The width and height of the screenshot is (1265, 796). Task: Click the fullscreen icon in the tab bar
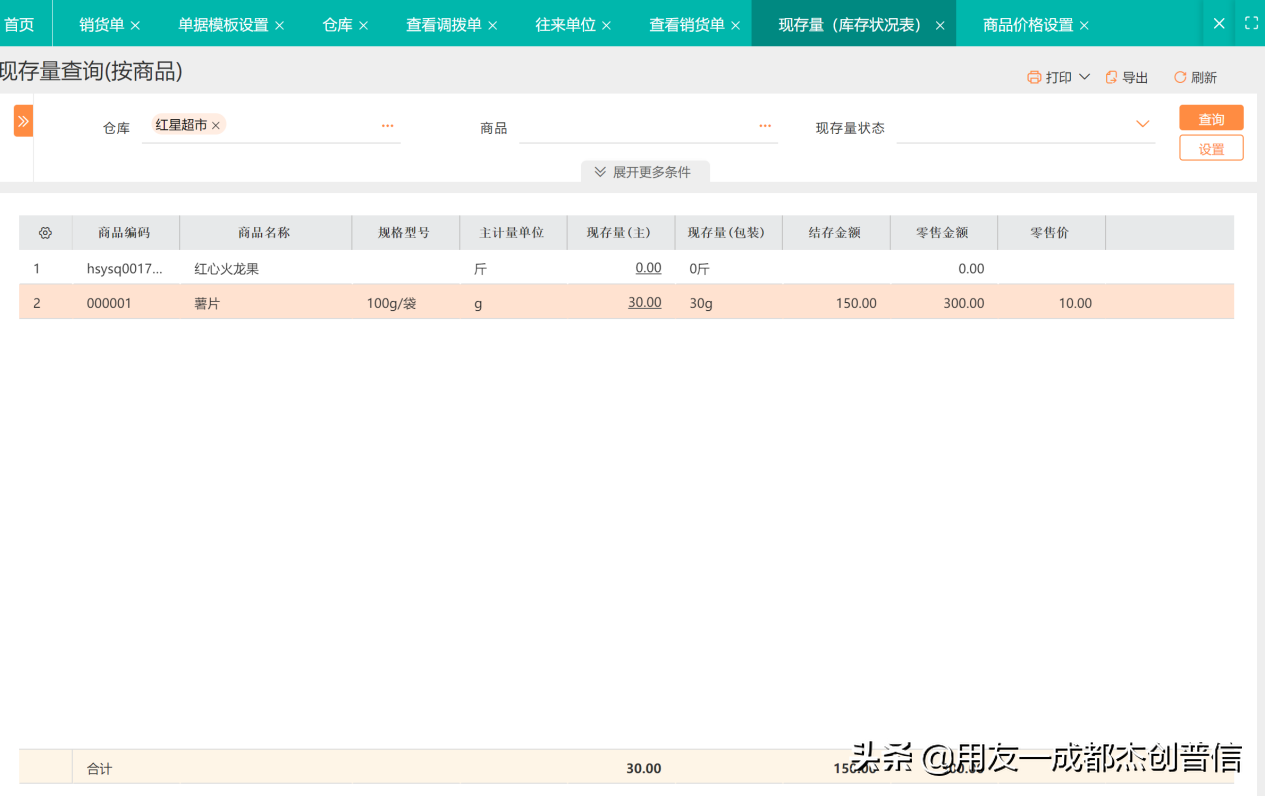pos(1251,22)
